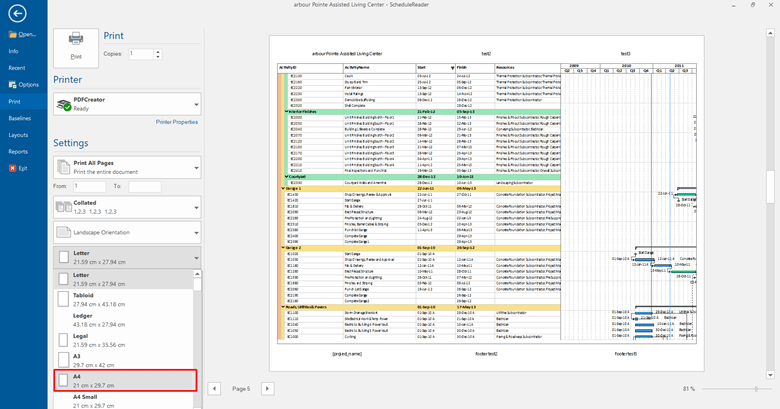The height and width of the screenshot is (409, 780).
Task: Click the Tabloid page icon in list
Action: click(x=63, y=300)
